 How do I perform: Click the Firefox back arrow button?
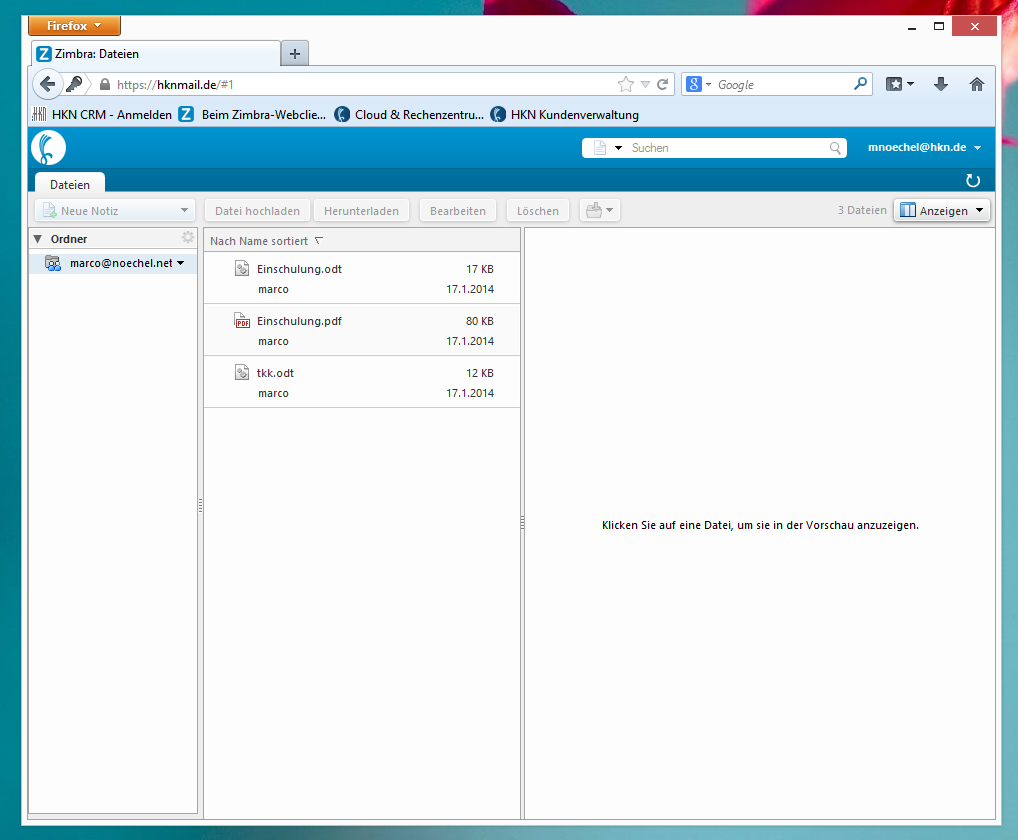pyautogui.click(x=48, y=84)
